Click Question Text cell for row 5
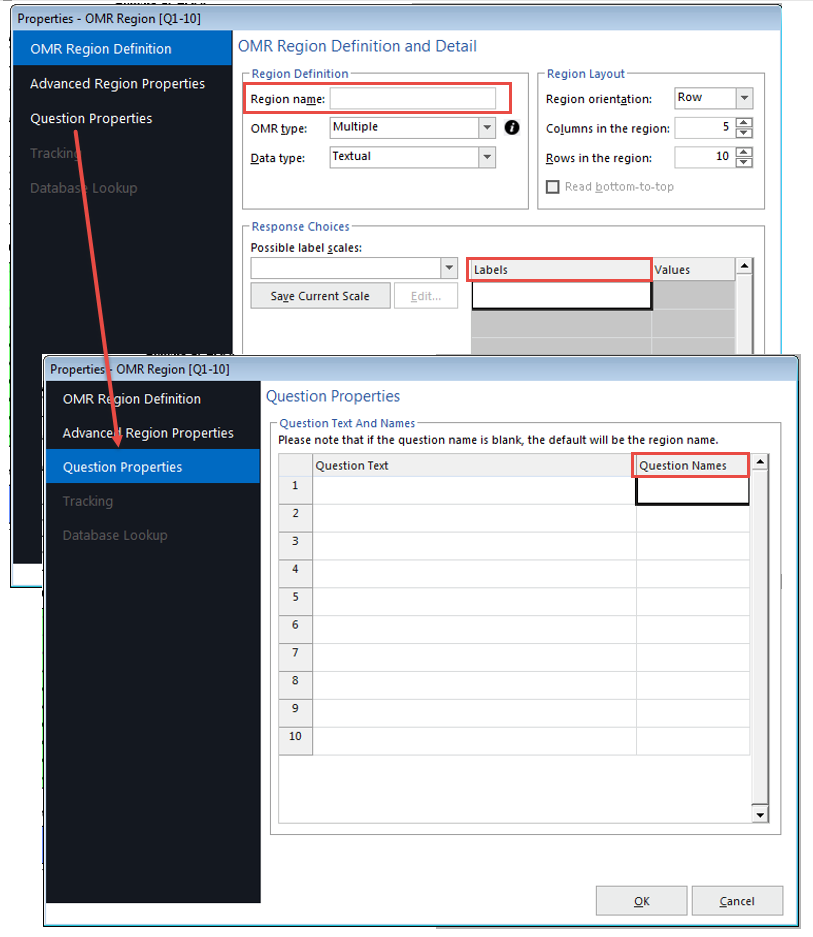This screenshot has height=937, width=813. [x=474, y=602]
